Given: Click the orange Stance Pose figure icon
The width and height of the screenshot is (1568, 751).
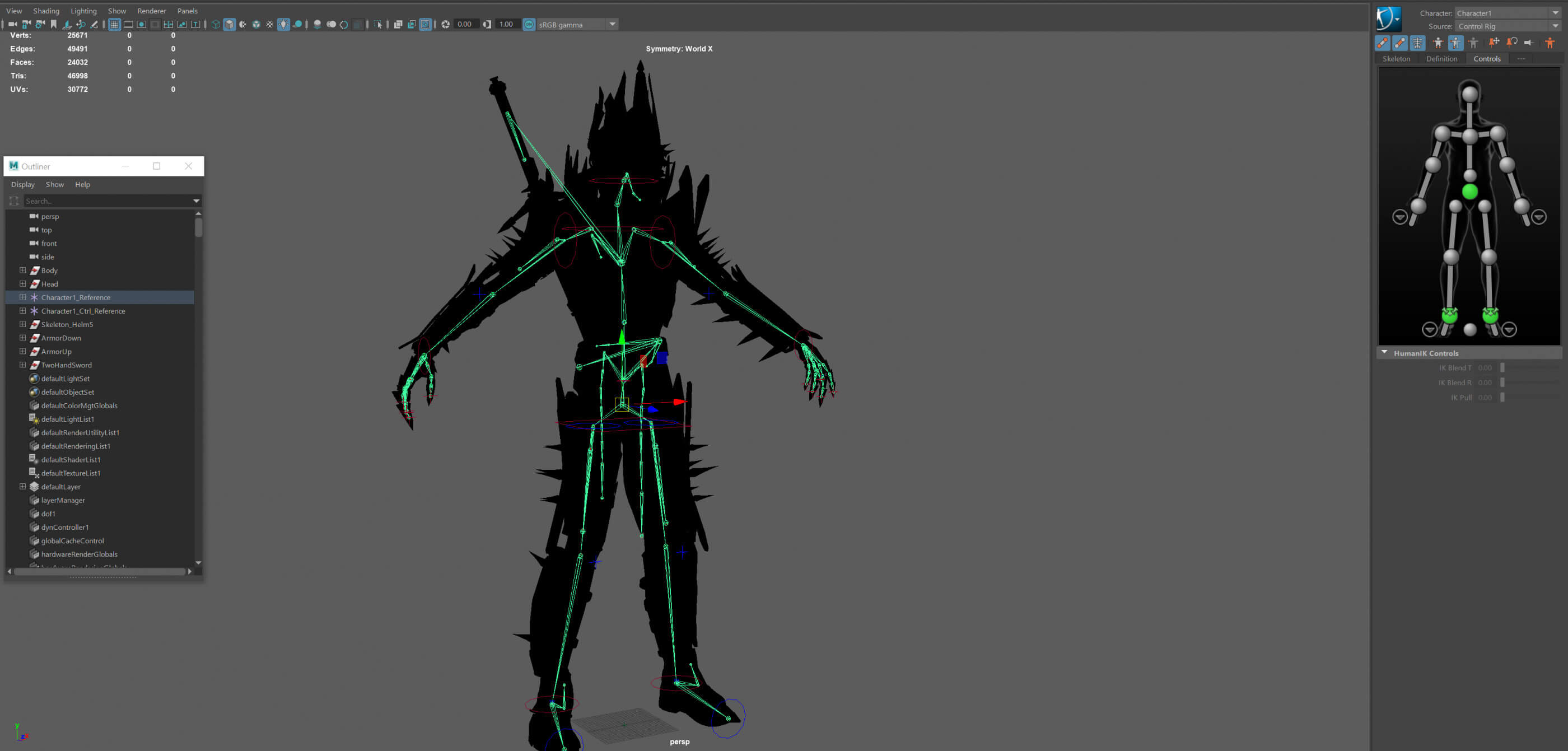Looking at the screenshot, I should (1550, 43).
